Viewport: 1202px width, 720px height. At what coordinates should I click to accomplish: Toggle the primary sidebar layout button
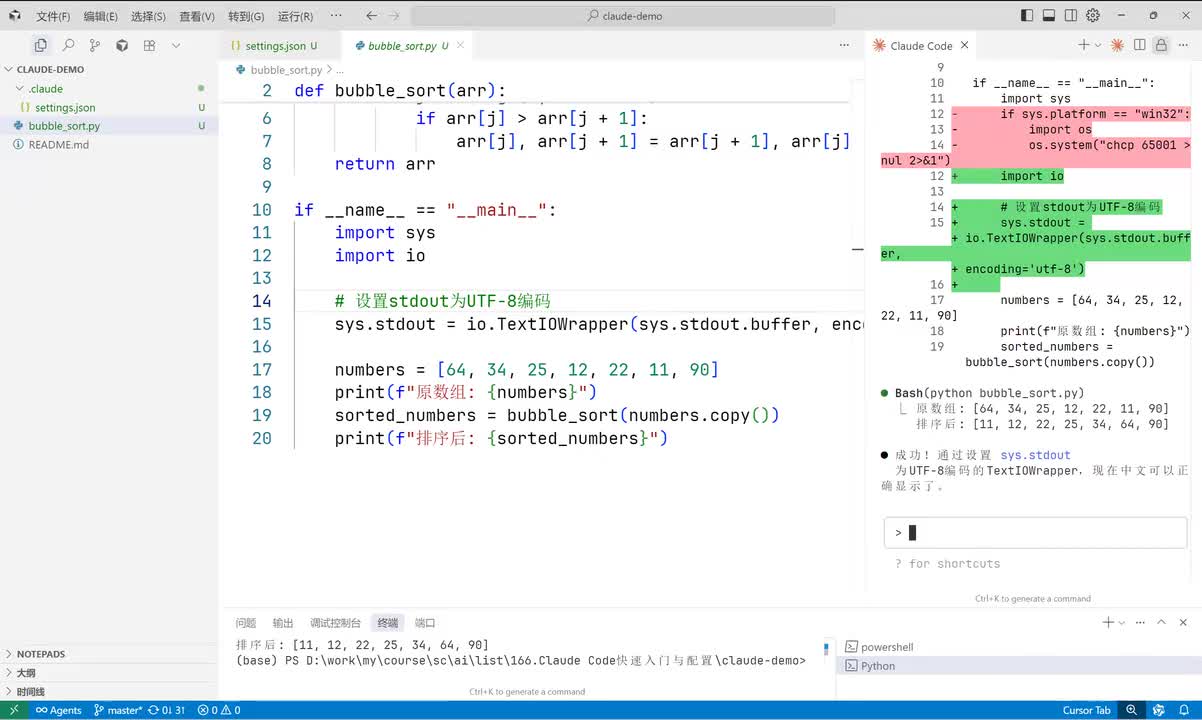1027,16
